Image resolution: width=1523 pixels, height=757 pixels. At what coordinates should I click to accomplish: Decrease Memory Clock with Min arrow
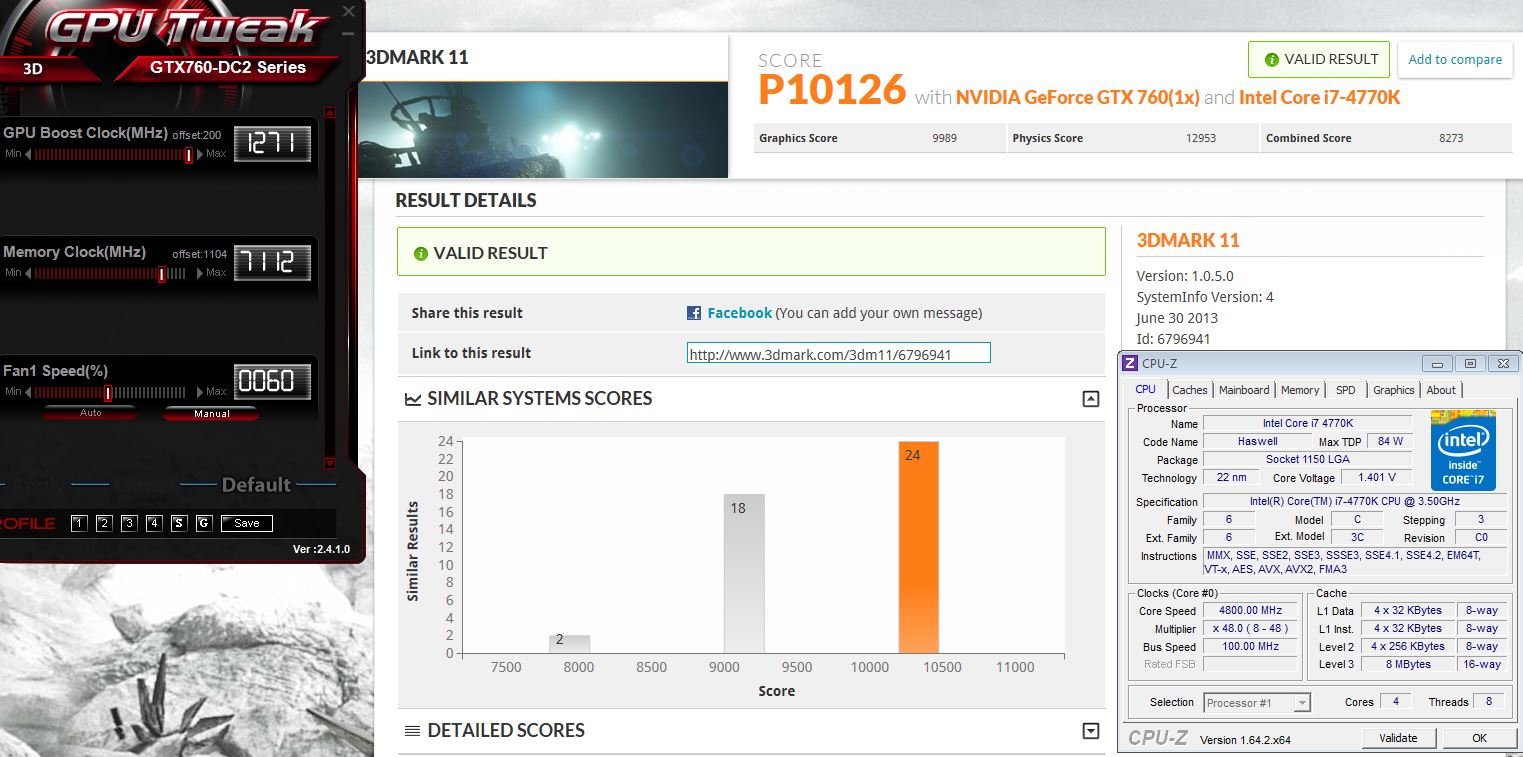(x=28, y=273)
